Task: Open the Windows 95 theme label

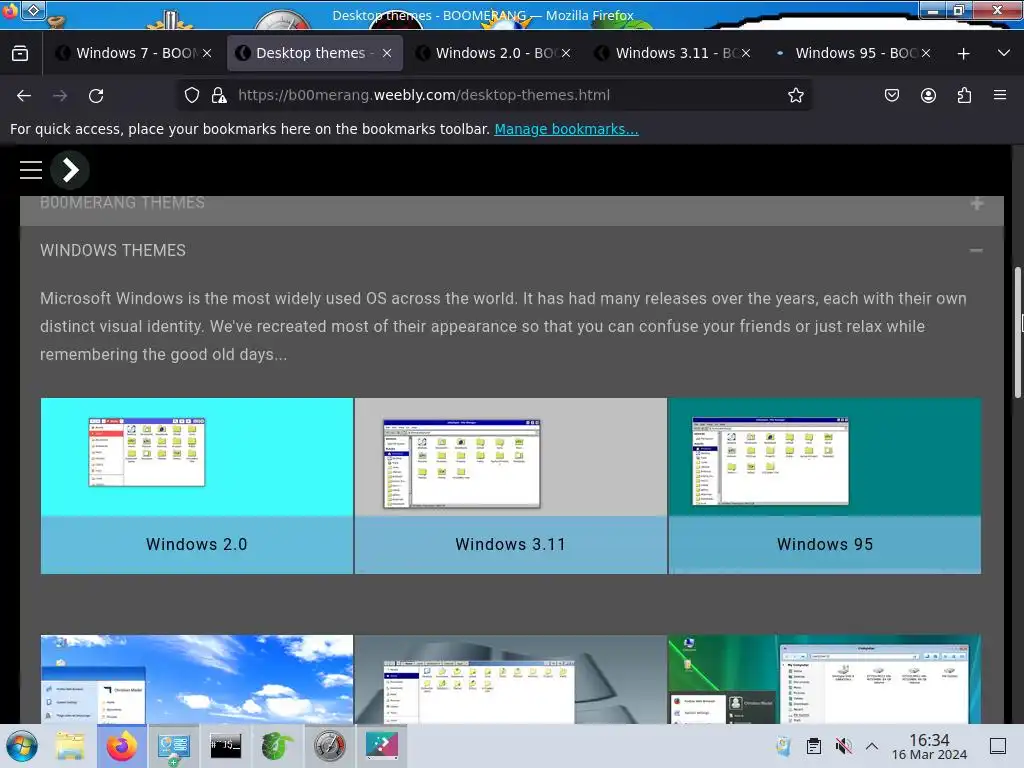Action: 825,545
